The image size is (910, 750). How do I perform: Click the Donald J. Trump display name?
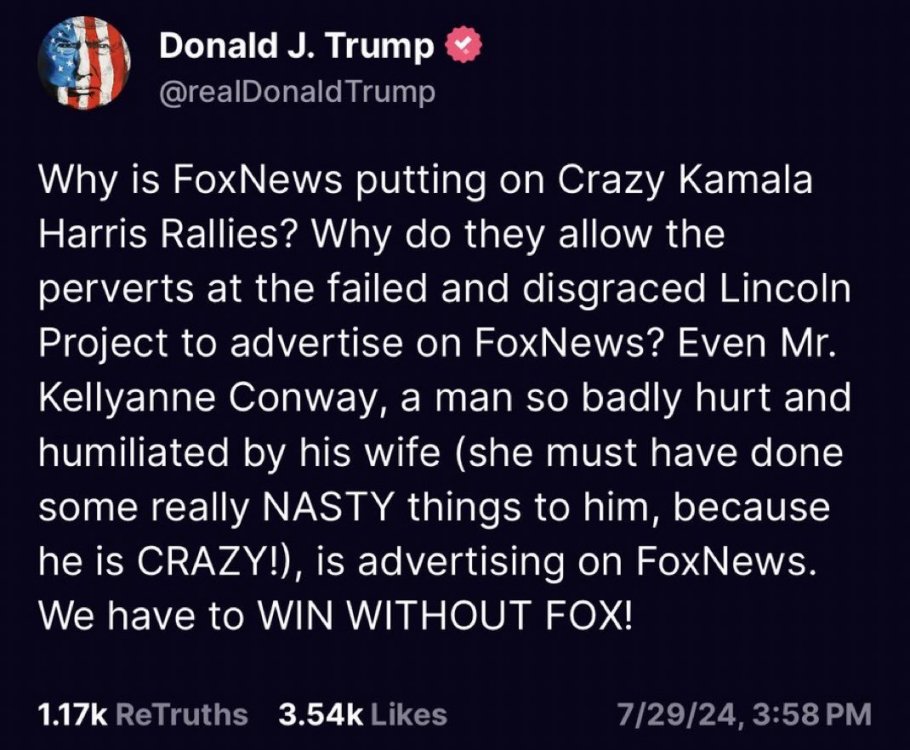pyautogui.click(x=297, y=46)
